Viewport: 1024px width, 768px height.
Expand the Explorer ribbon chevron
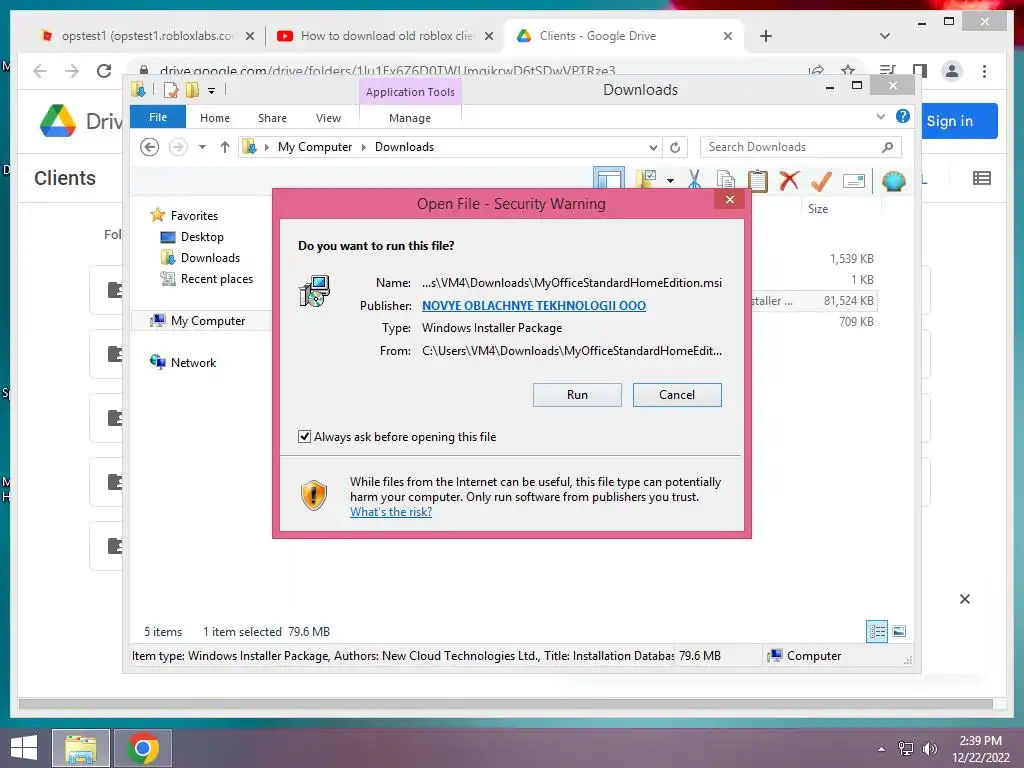[881, 116]
